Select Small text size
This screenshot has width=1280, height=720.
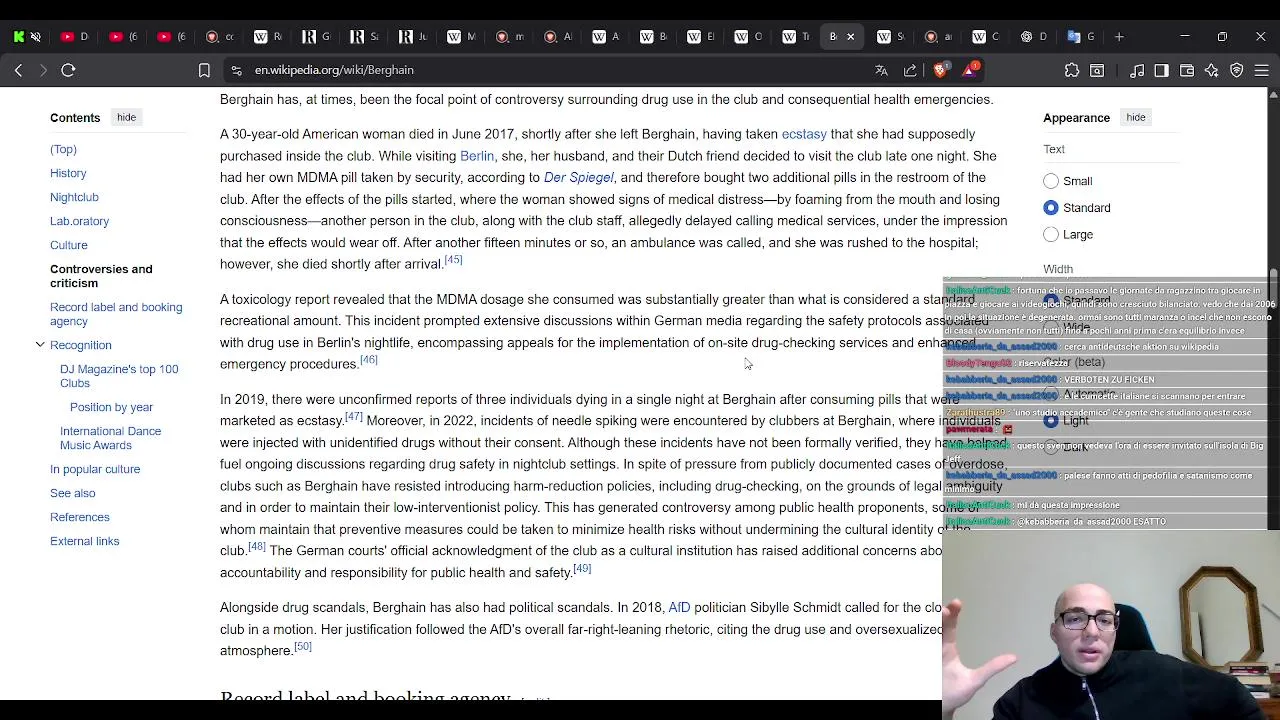click(x=1051, y=181)
